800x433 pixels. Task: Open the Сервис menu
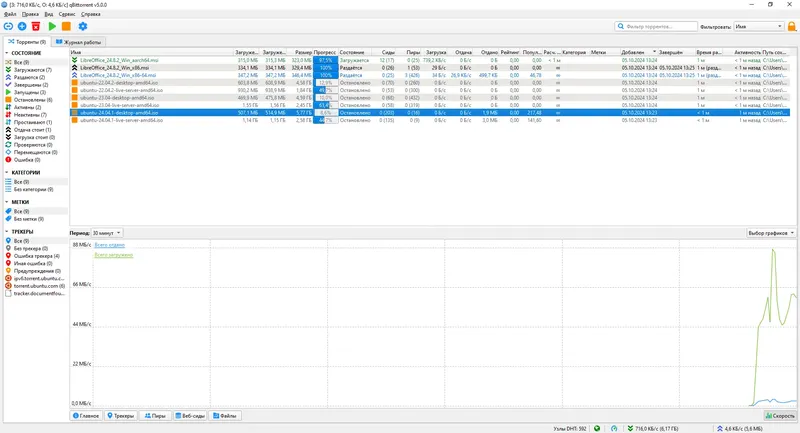click(x=67, y=14)
